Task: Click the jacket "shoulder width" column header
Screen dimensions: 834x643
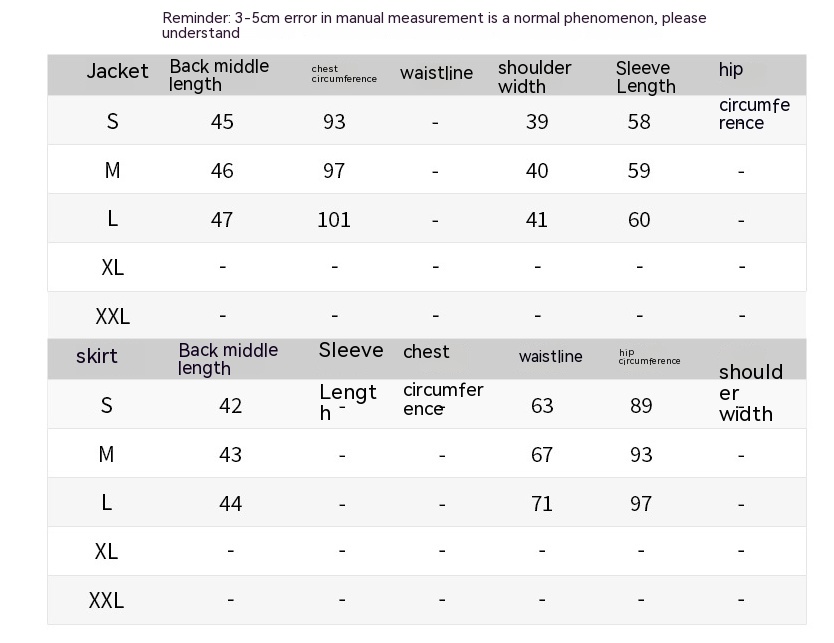Action: pyautogui.click(x=534, y=77)
